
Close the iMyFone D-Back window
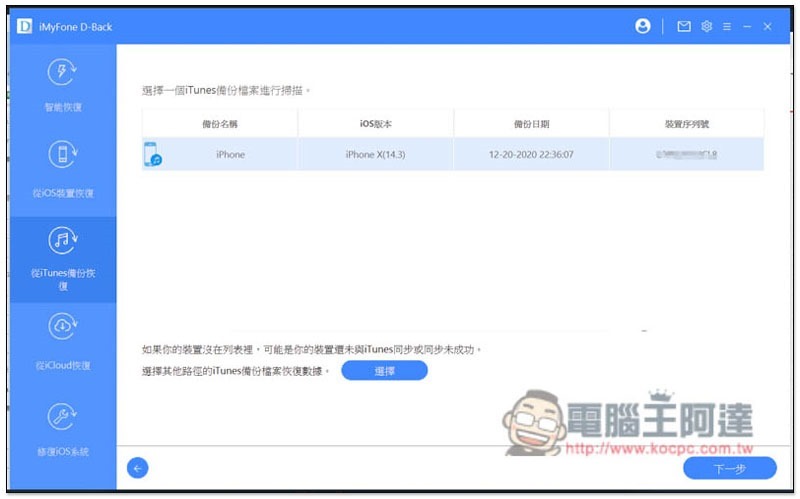(x=767, y=27)
